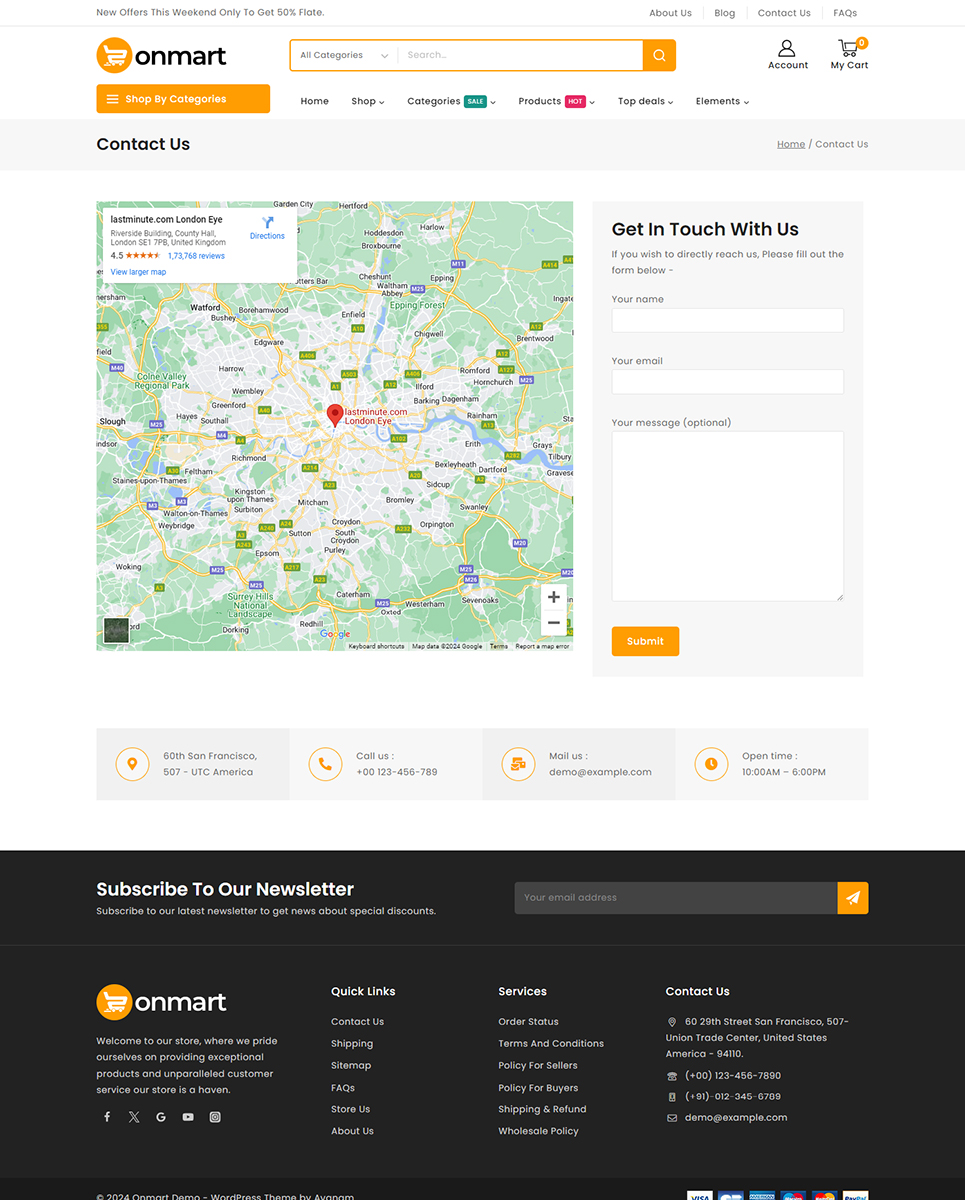The width and height of the screenshot is (965, 1200).
Task: Zoom in on the map
Action: click(553, 597)
